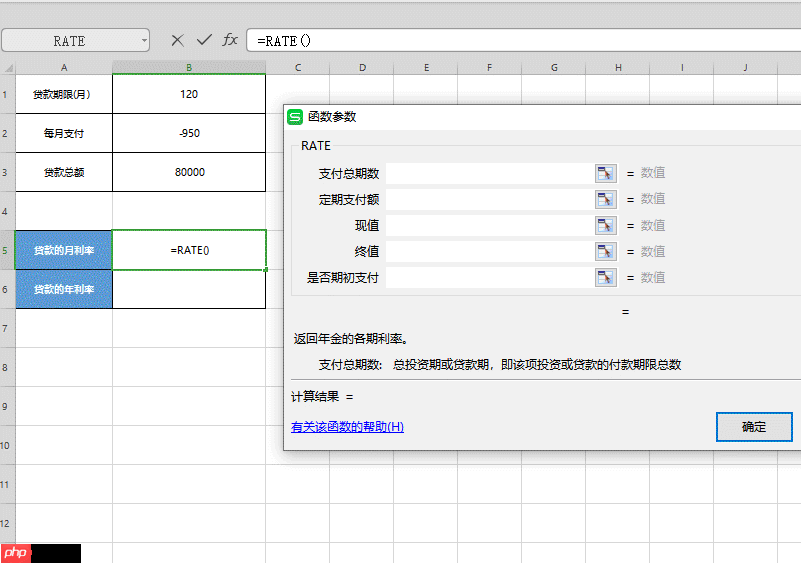Click range selector icon for 是否期初支付
Image resolution: width=801 pixels, height=563 pixels.
coord(605,277)
